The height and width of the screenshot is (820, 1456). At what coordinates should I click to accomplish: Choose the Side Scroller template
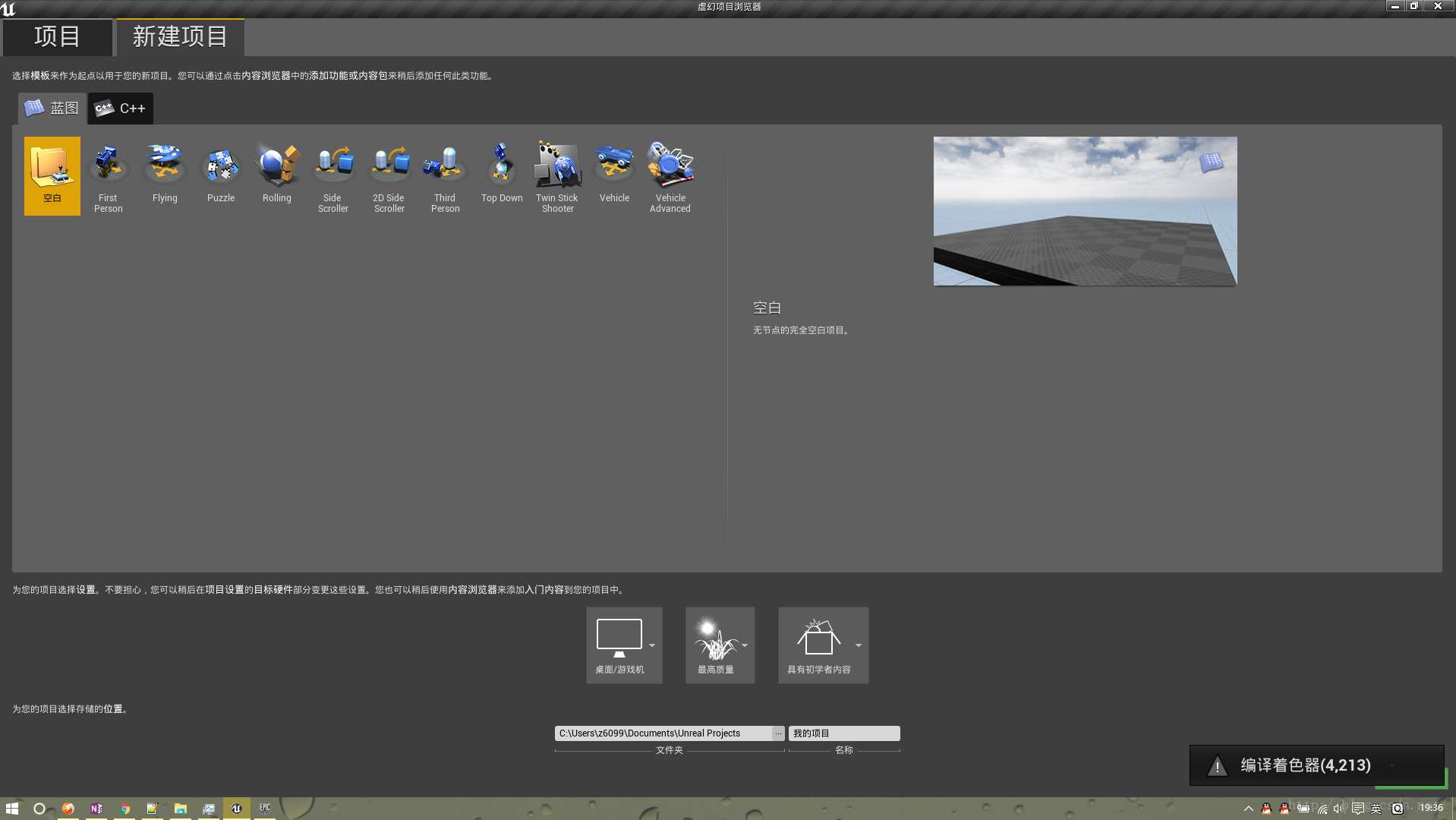point(333,176)
